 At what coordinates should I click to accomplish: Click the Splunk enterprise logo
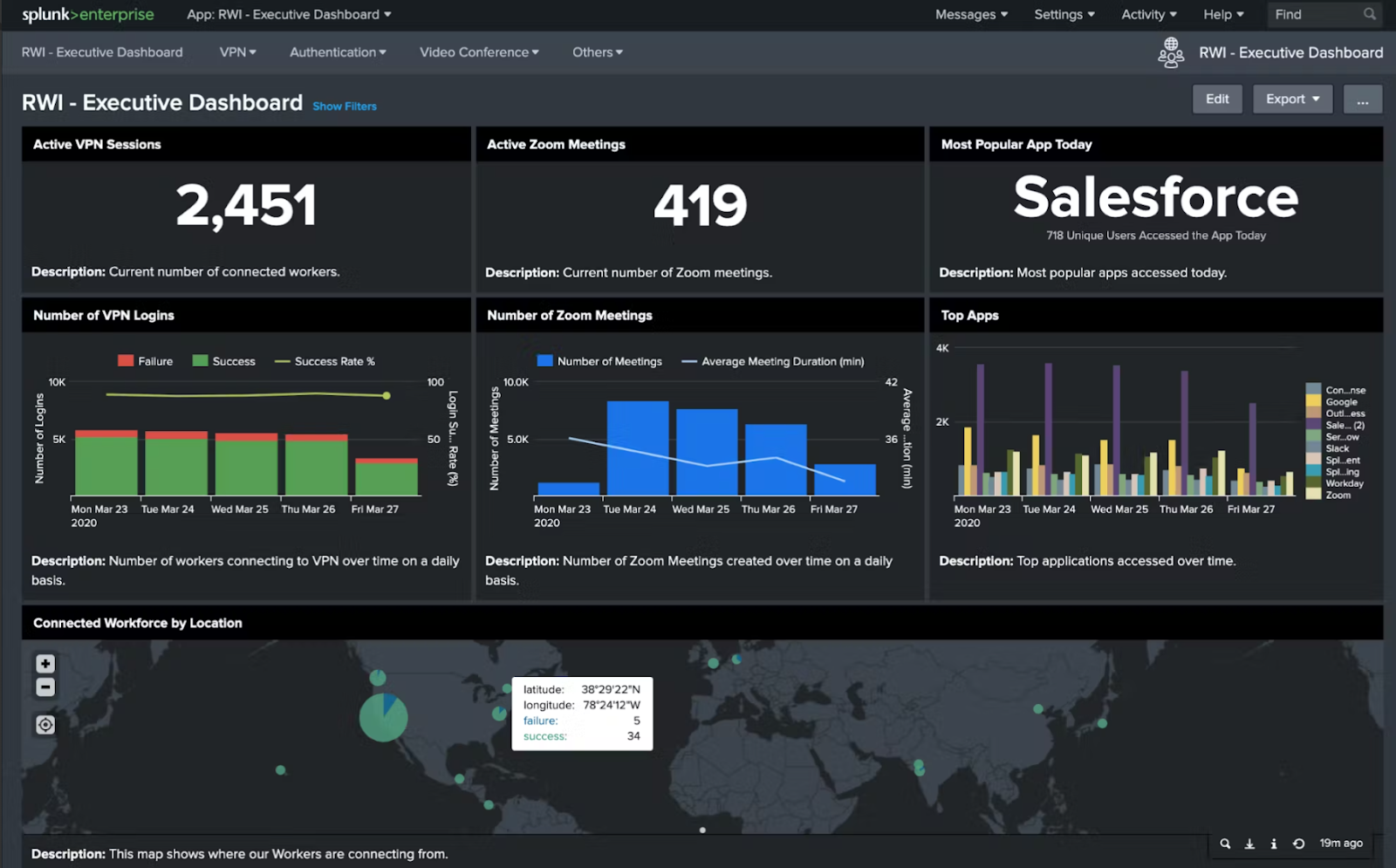(87, 15)
